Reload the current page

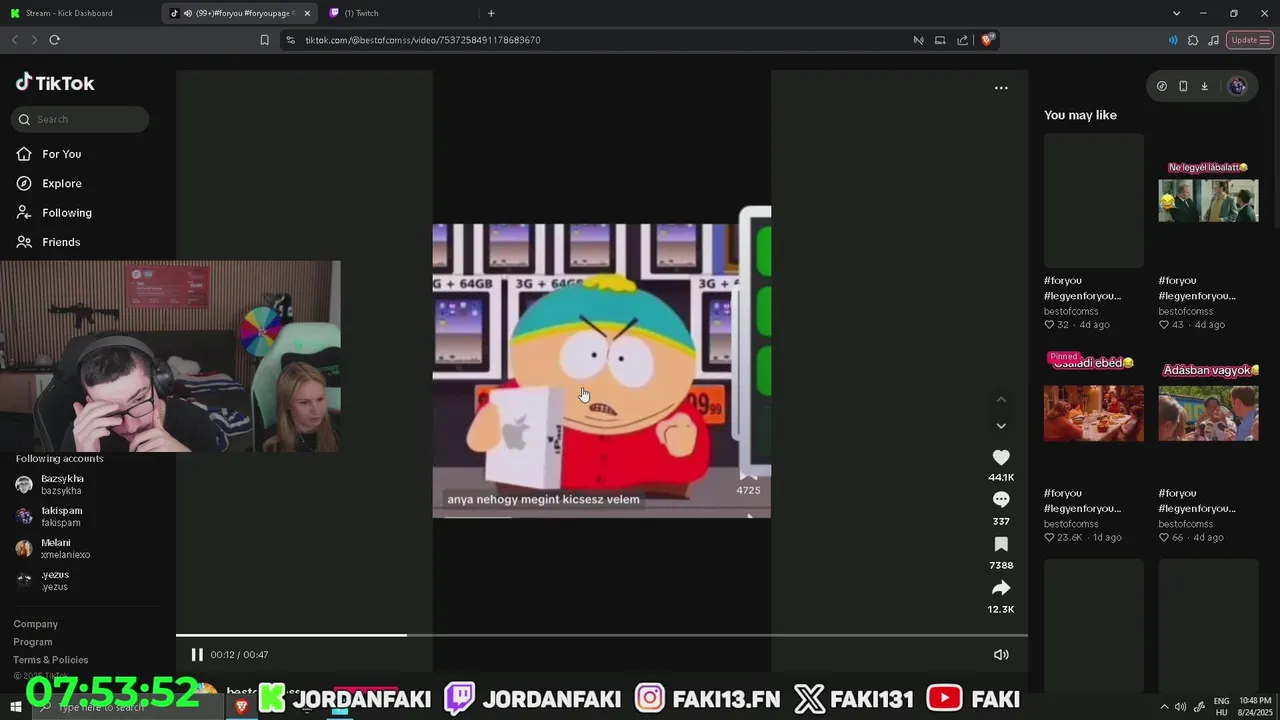tap(54, 40)
